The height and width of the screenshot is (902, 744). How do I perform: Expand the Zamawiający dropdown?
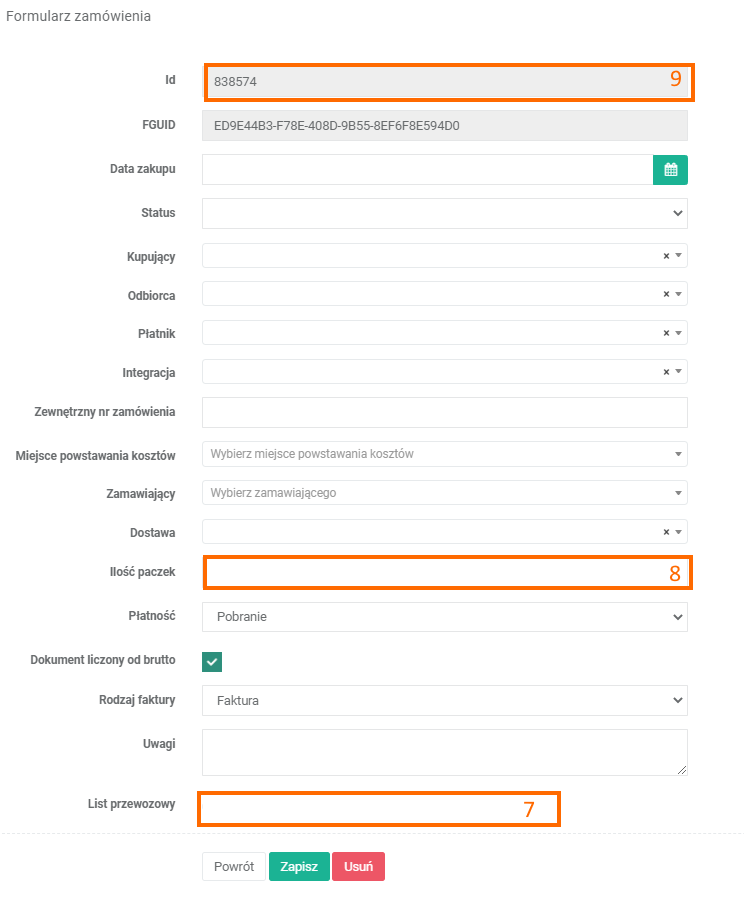point(444,493)
